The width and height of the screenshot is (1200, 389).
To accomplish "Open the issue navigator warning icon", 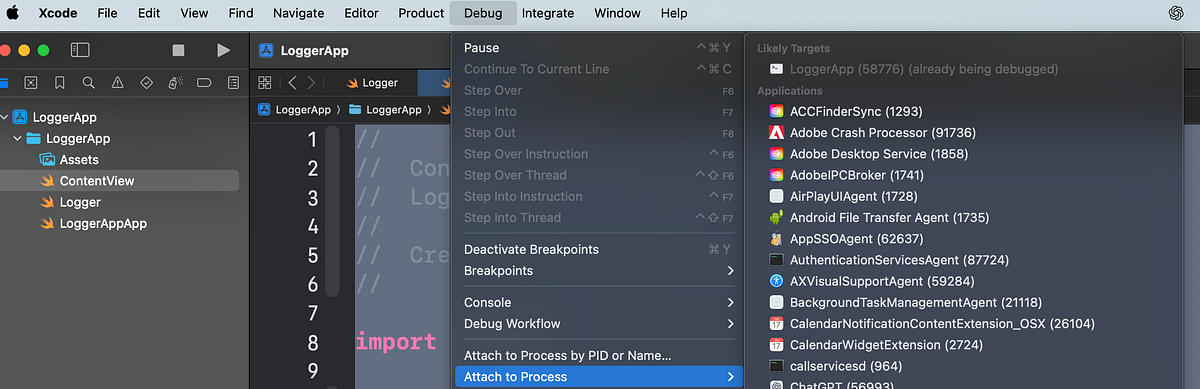I will [x=118, y=82].
